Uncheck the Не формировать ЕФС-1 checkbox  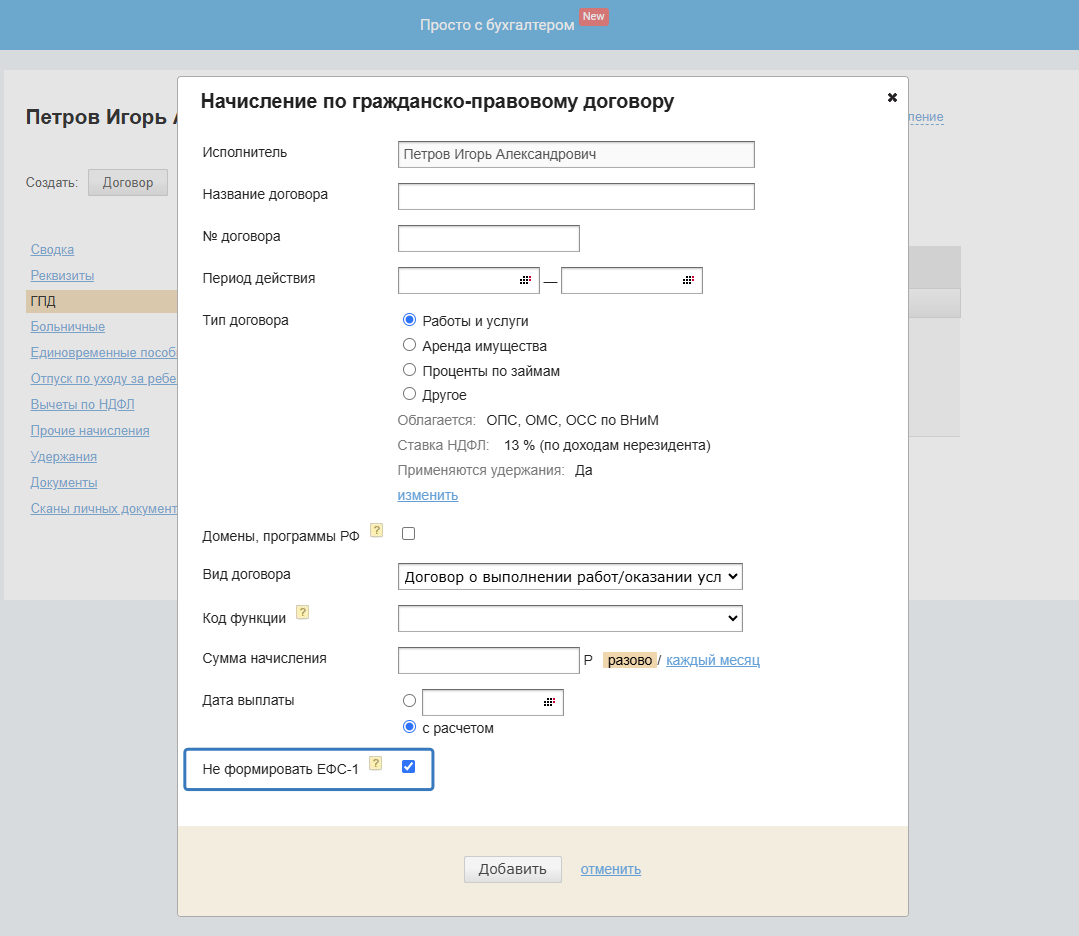(408, 767)
